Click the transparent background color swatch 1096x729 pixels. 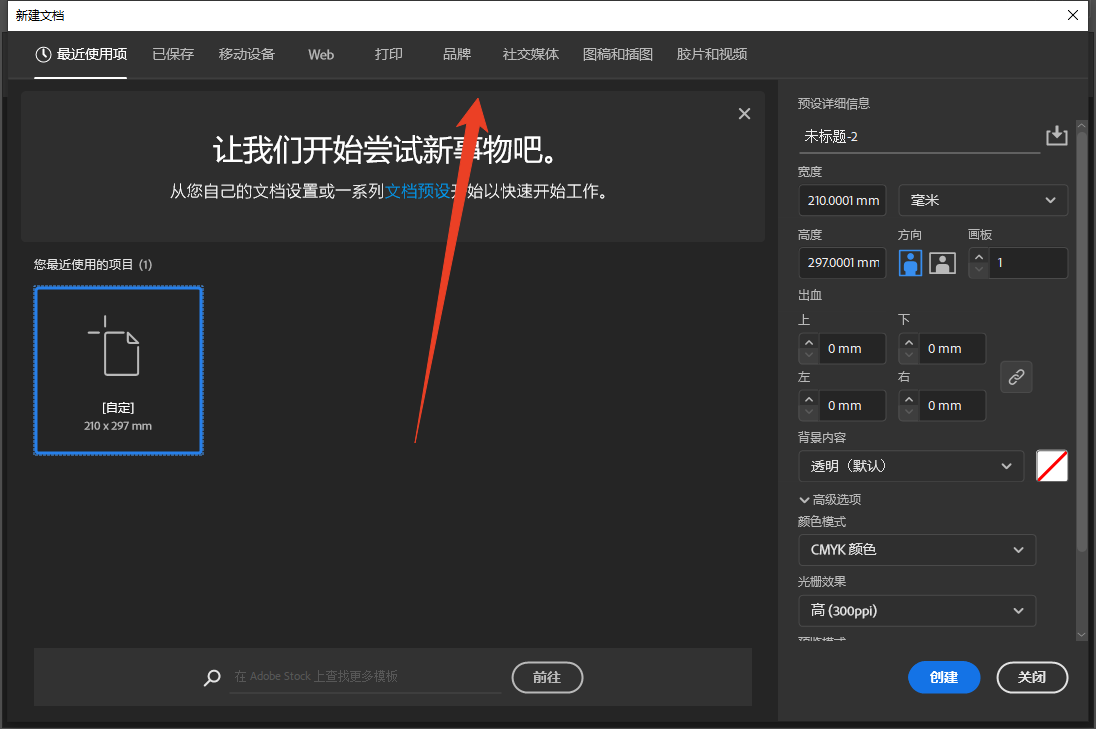(x=1051, y=466)
